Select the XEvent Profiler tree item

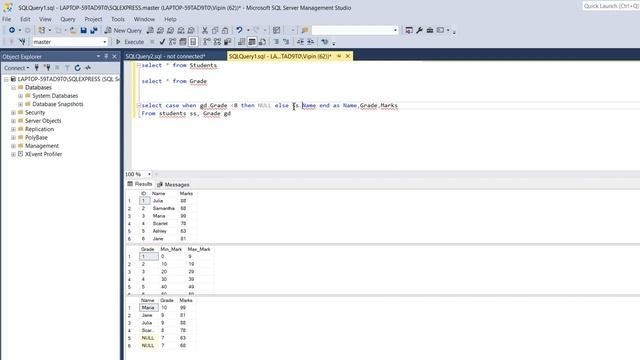(x=43, y=154)
